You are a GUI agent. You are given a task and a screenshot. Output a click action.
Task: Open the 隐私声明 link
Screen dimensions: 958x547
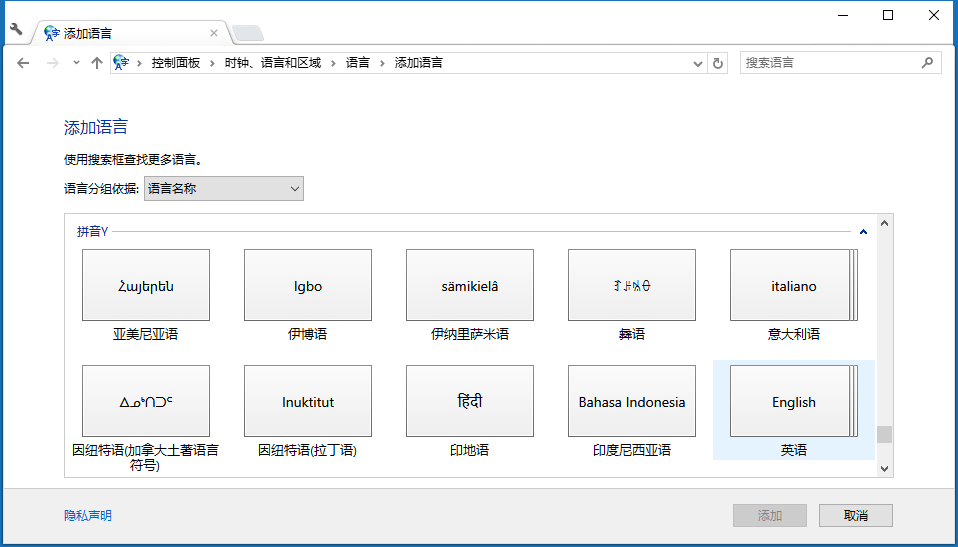coord(88,515)
